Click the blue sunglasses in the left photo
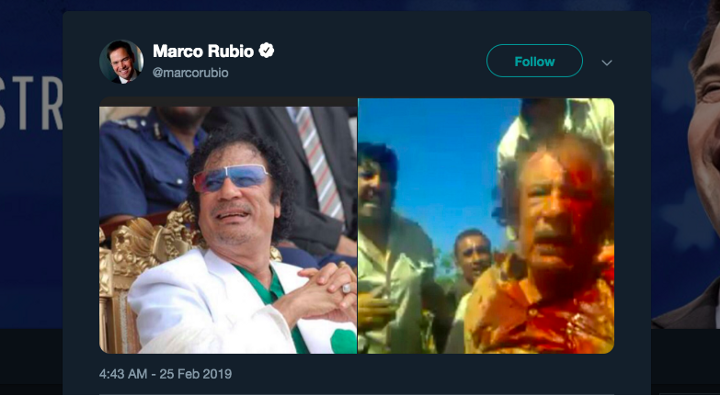 coord(231,178)
